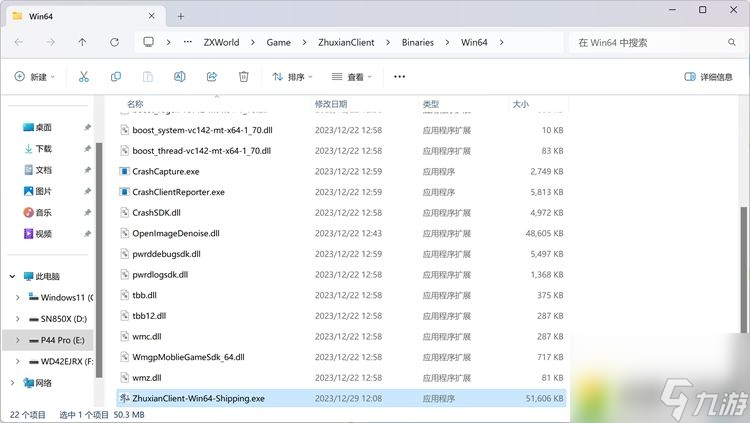This screenshot has height=423, width=750.
Task: Go up one folder level arrow
Action: pos(82,42)
